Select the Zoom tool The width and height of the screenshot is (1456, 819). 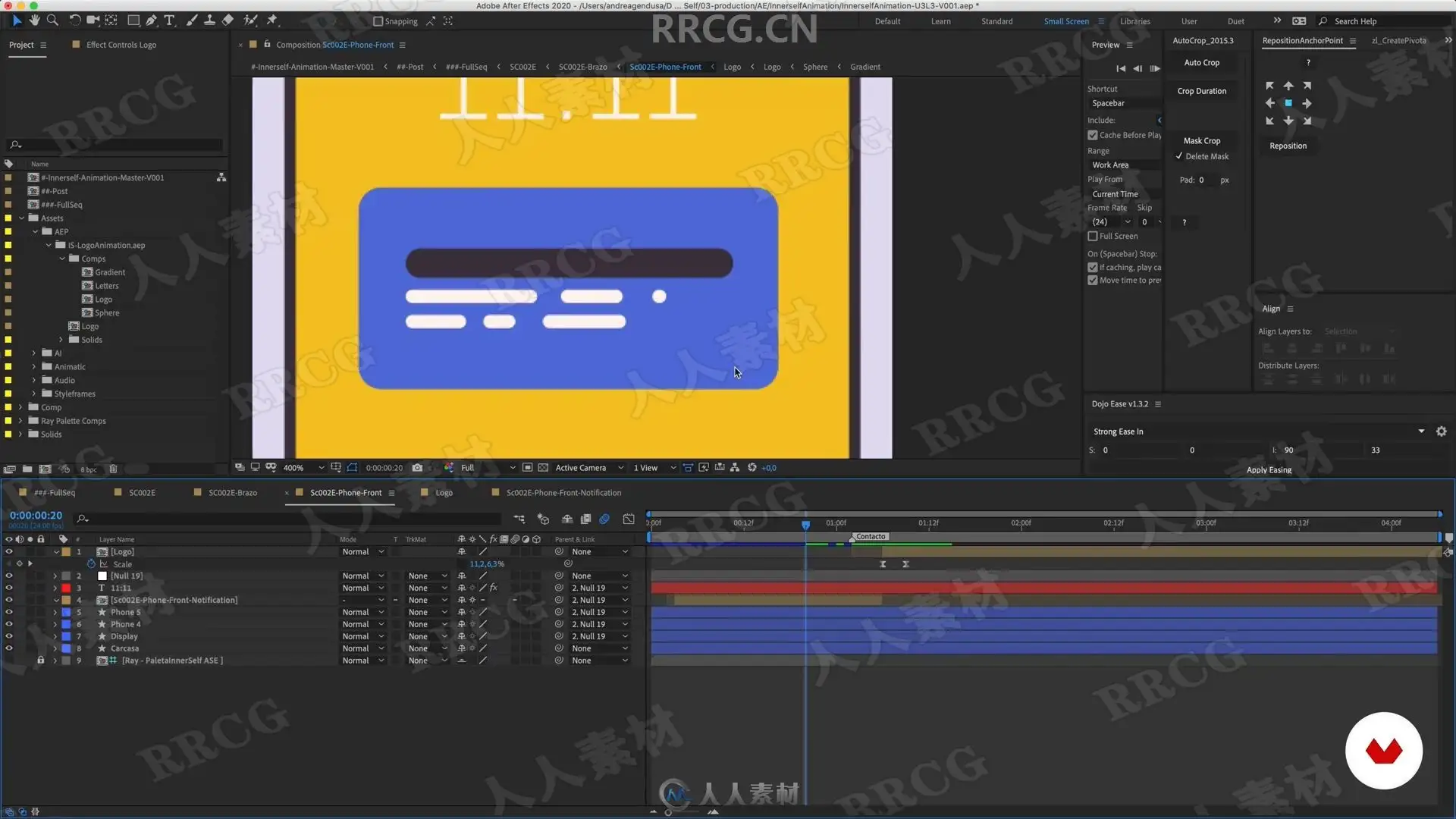pos(52,20)
